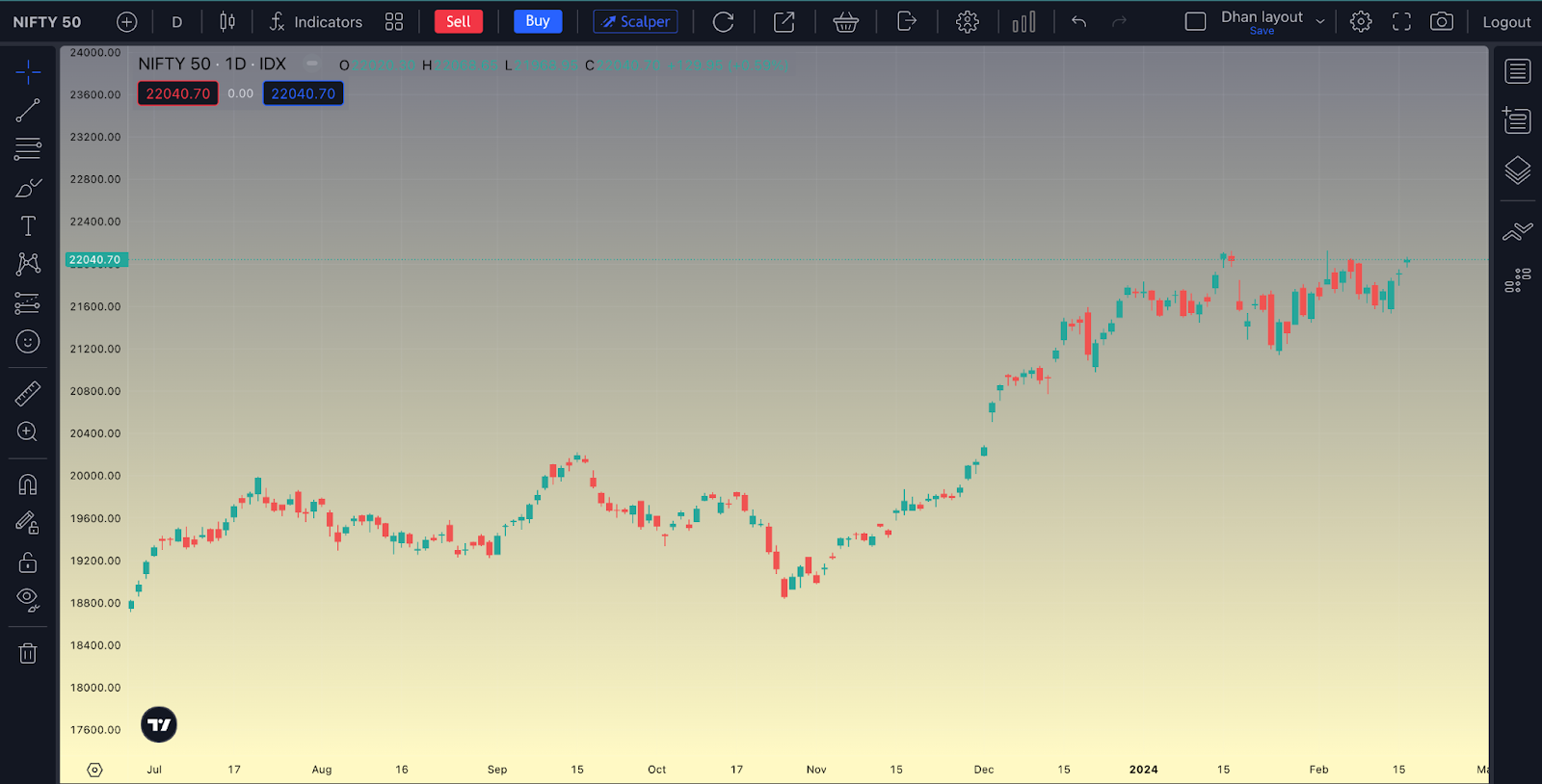
Task: Toggle magnet mode for drawings
Action: click(x=28, y=484)
